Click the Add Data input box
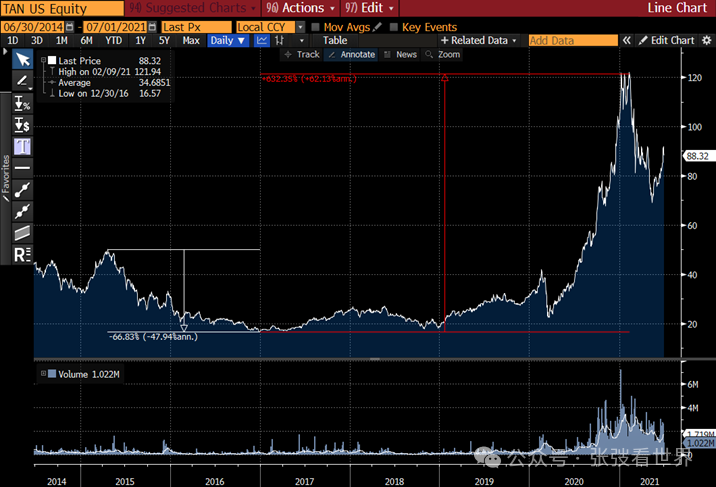This screenshot has height=487, width=716. point(573,40)
